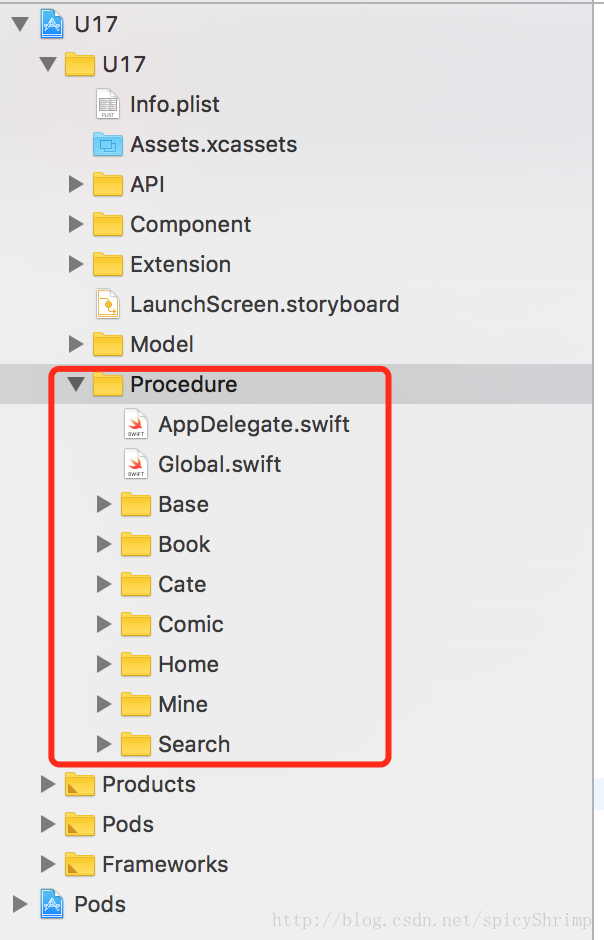The width and height of the screenshot is (604, 940).
Task: Expand the API folder
Action: (76, 184)
